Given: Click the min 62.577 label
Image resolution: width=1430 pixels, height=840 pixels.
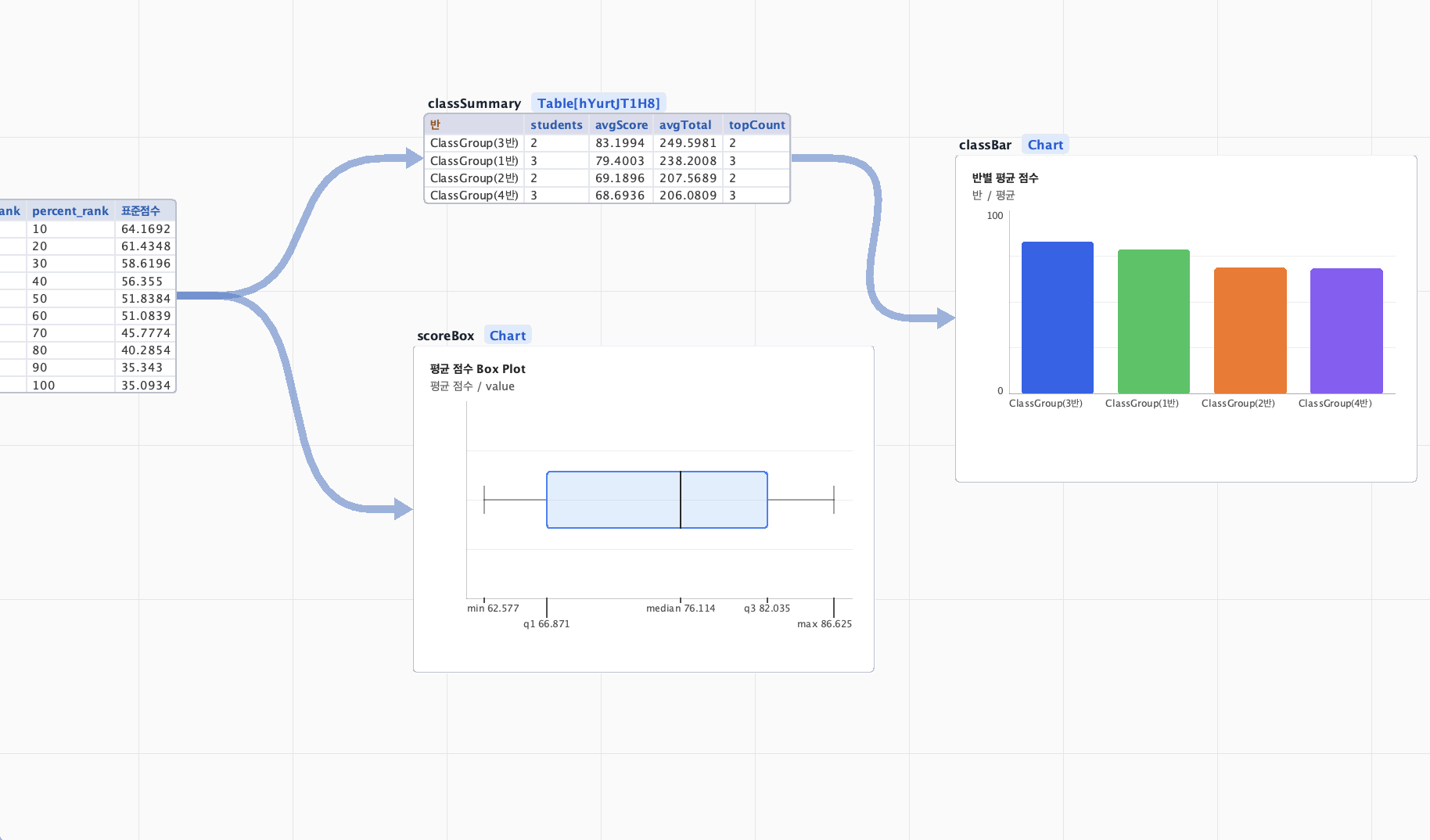Looking at the screenshot, I should pos(493,608).
